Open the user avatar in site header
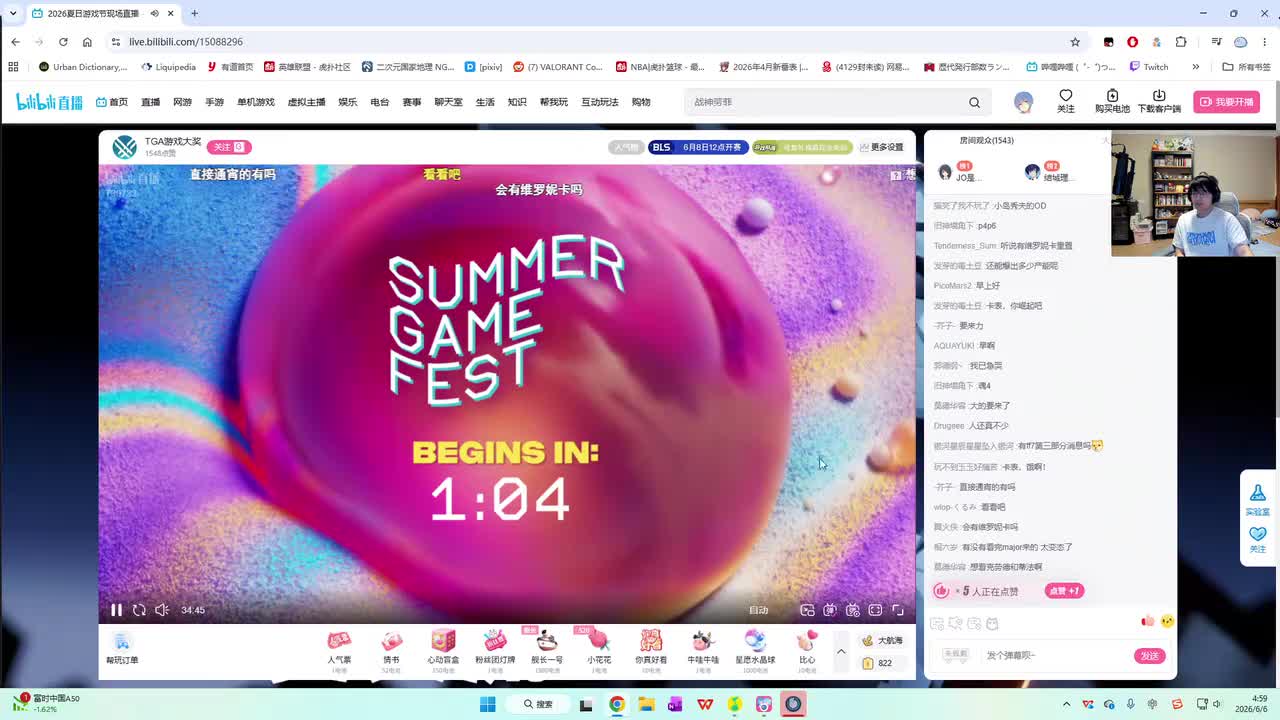 (x=1023, y=102)
